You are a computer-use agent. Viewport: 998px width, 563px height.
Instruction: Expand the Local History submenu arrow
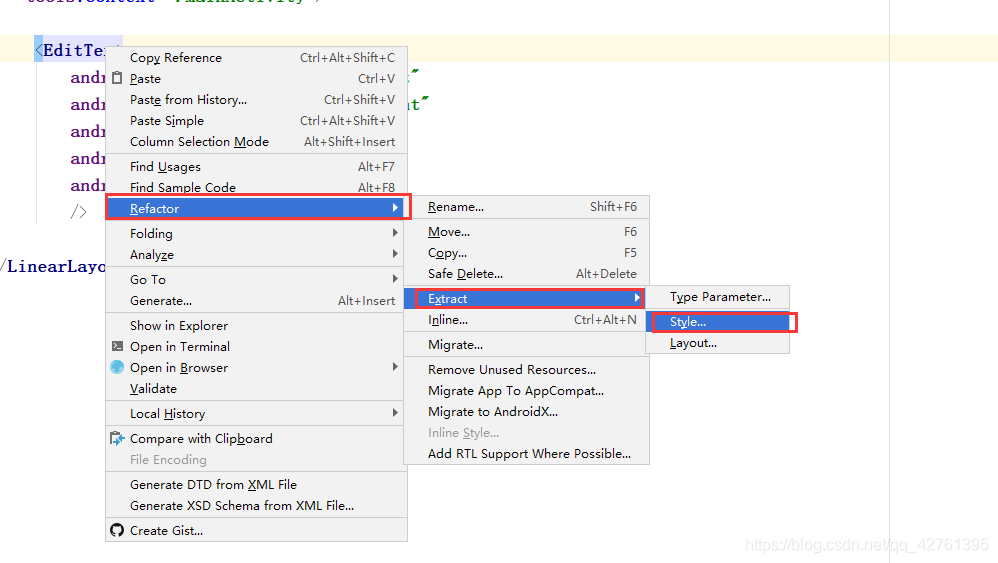pos(396,413)
